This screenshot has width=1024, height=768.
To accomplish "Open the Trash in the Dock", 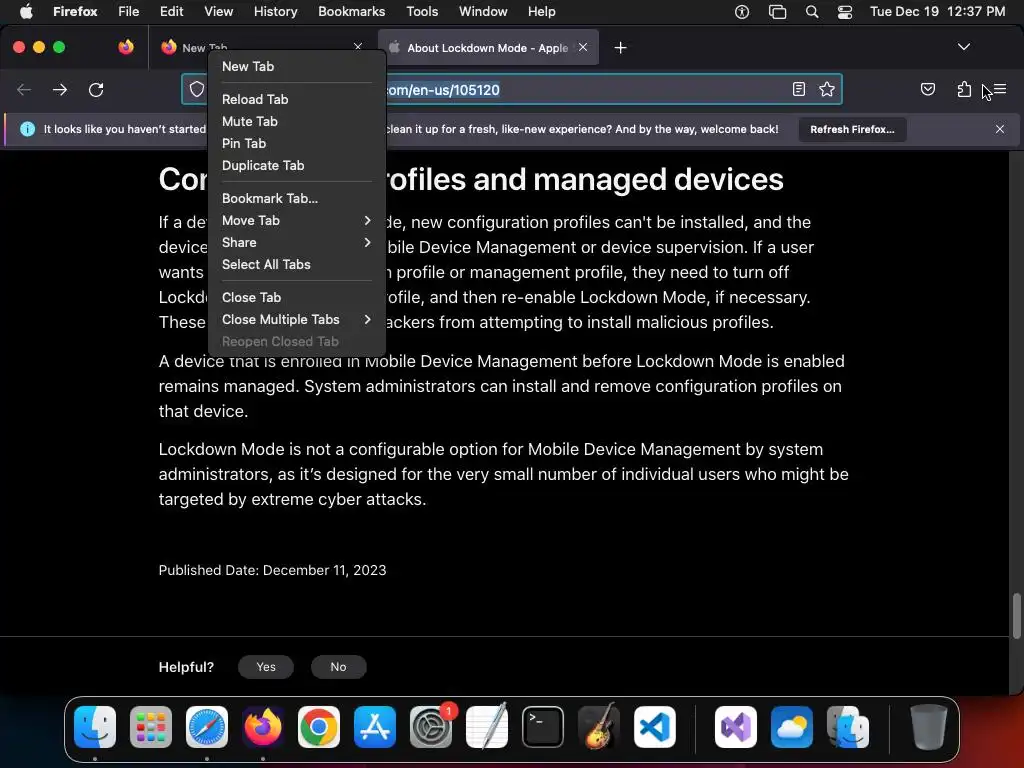I will [x=928, y=727].
